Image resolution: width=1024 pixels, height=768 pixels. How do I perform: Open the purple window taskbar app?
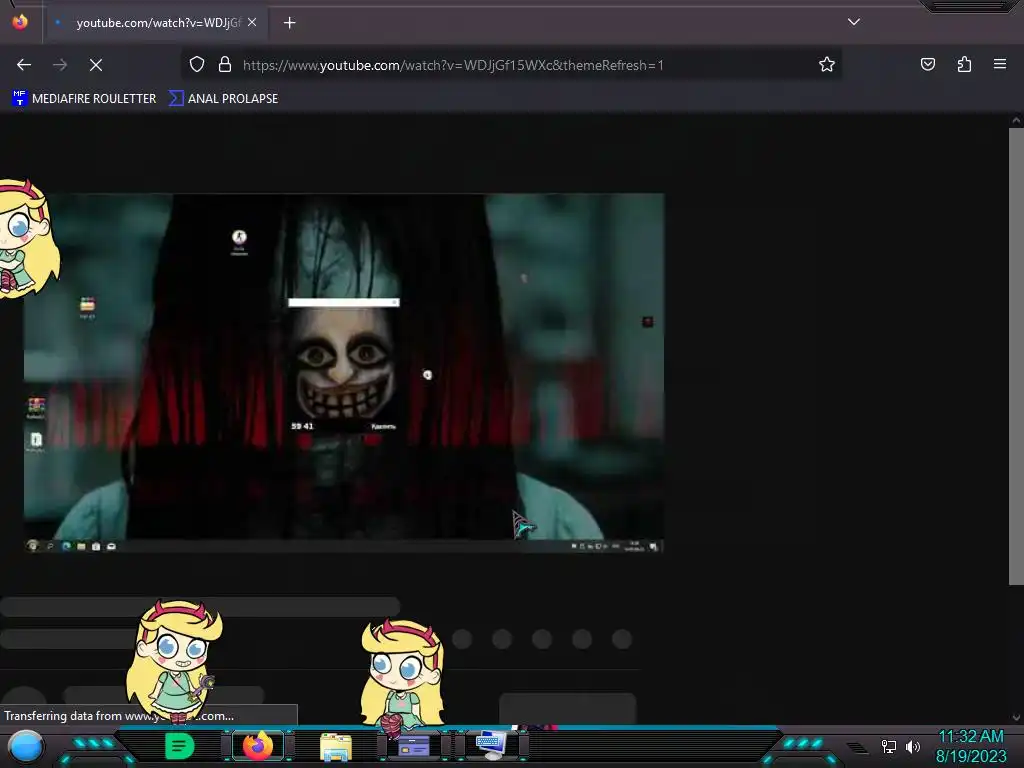pos(413,746)
